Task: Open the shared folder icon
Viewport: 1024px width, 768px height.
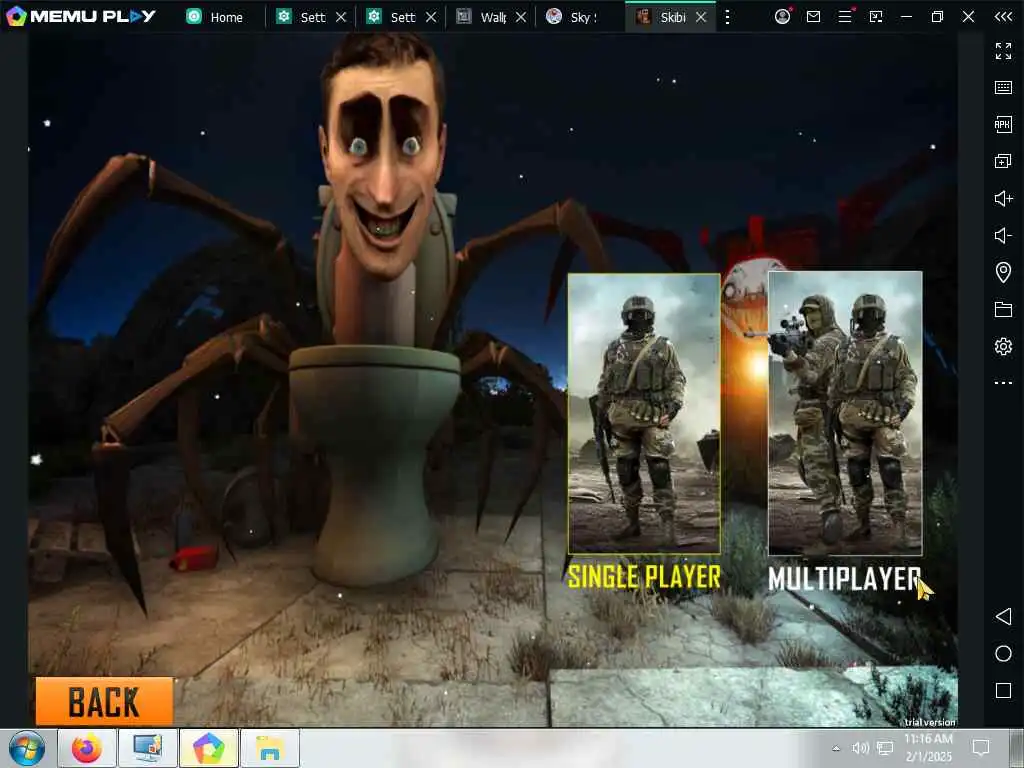Action: [x=1003, y=309]
